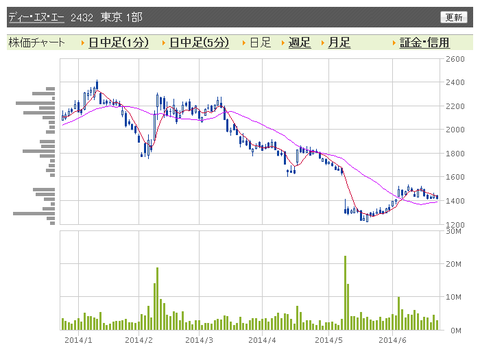The image size is (480, 360).
Task: Click orange arrow before 日足
Action: 244,43
